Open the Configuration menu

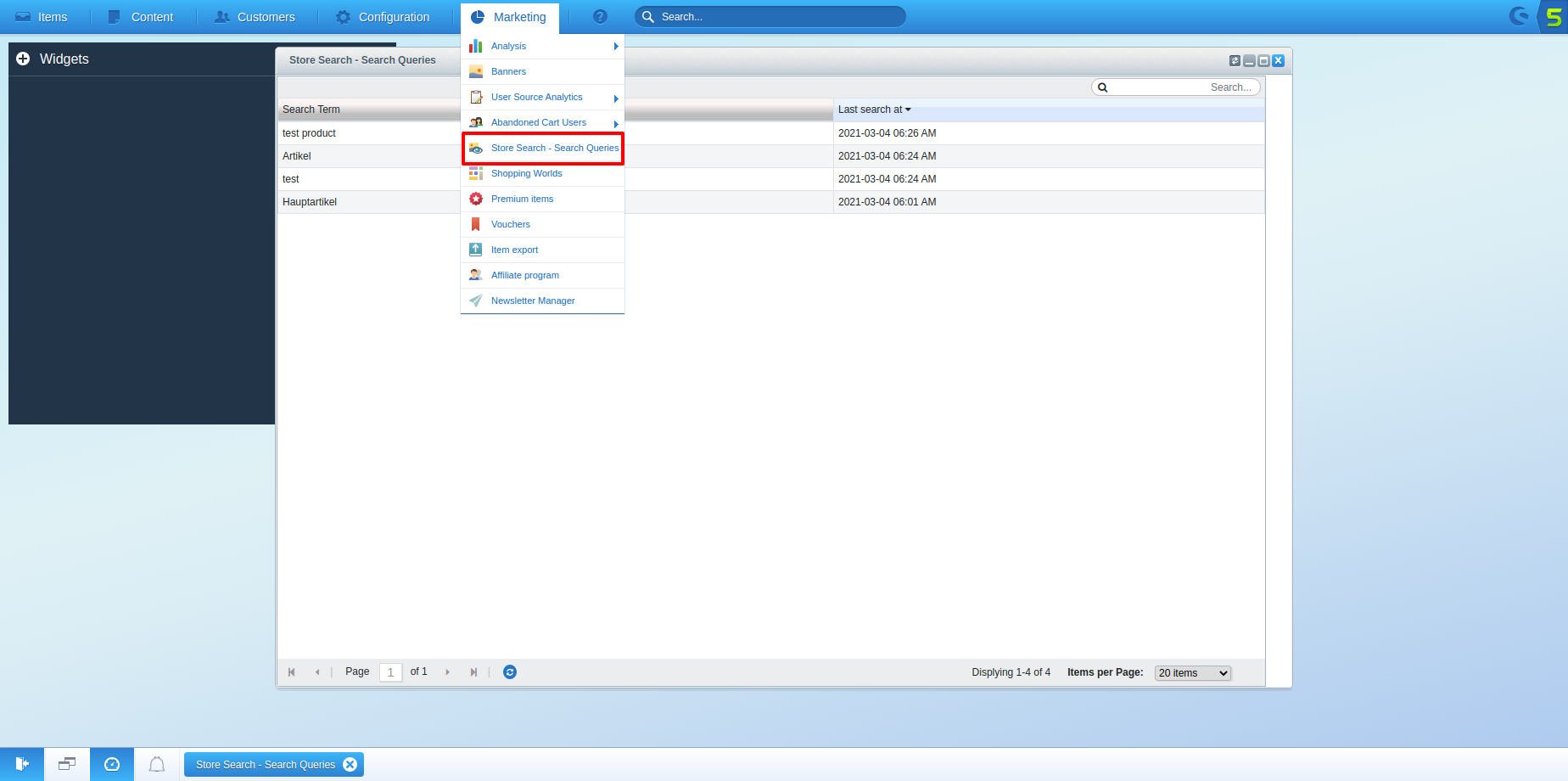pos(383,17)
